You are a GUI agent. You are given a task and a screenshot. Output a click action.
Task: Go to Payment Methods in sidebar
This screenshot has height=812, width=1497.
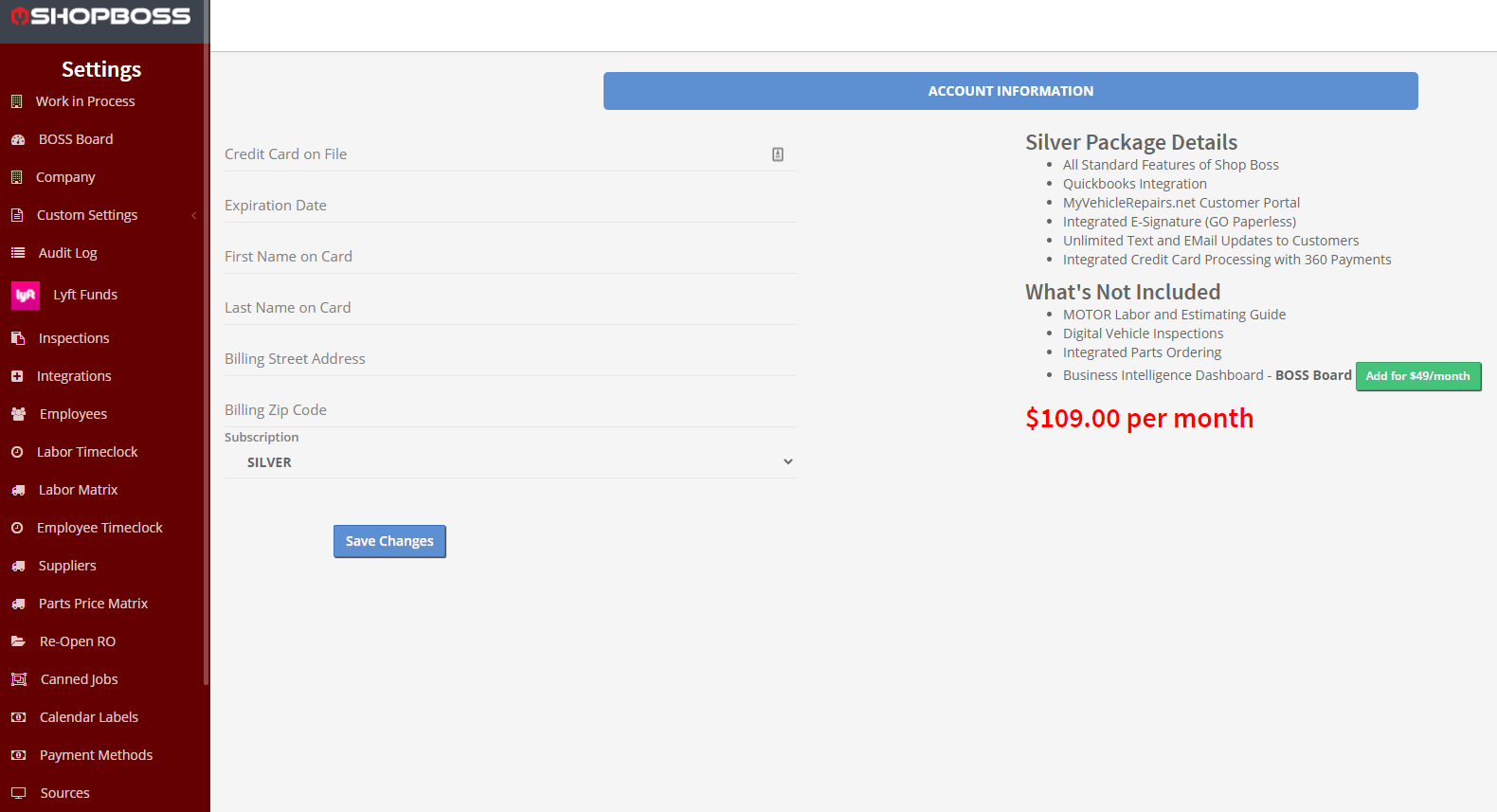(x=96, y=755)
